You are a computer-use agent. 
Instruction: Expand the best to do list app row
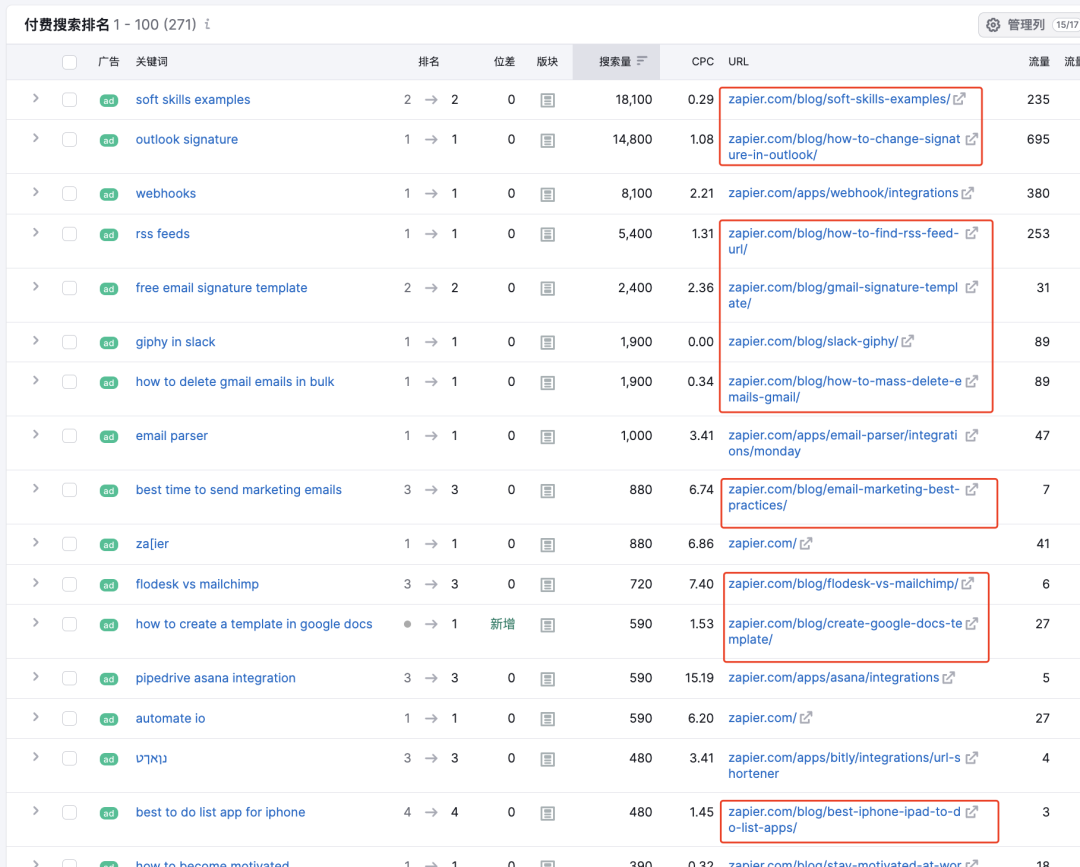pos(36,811)
